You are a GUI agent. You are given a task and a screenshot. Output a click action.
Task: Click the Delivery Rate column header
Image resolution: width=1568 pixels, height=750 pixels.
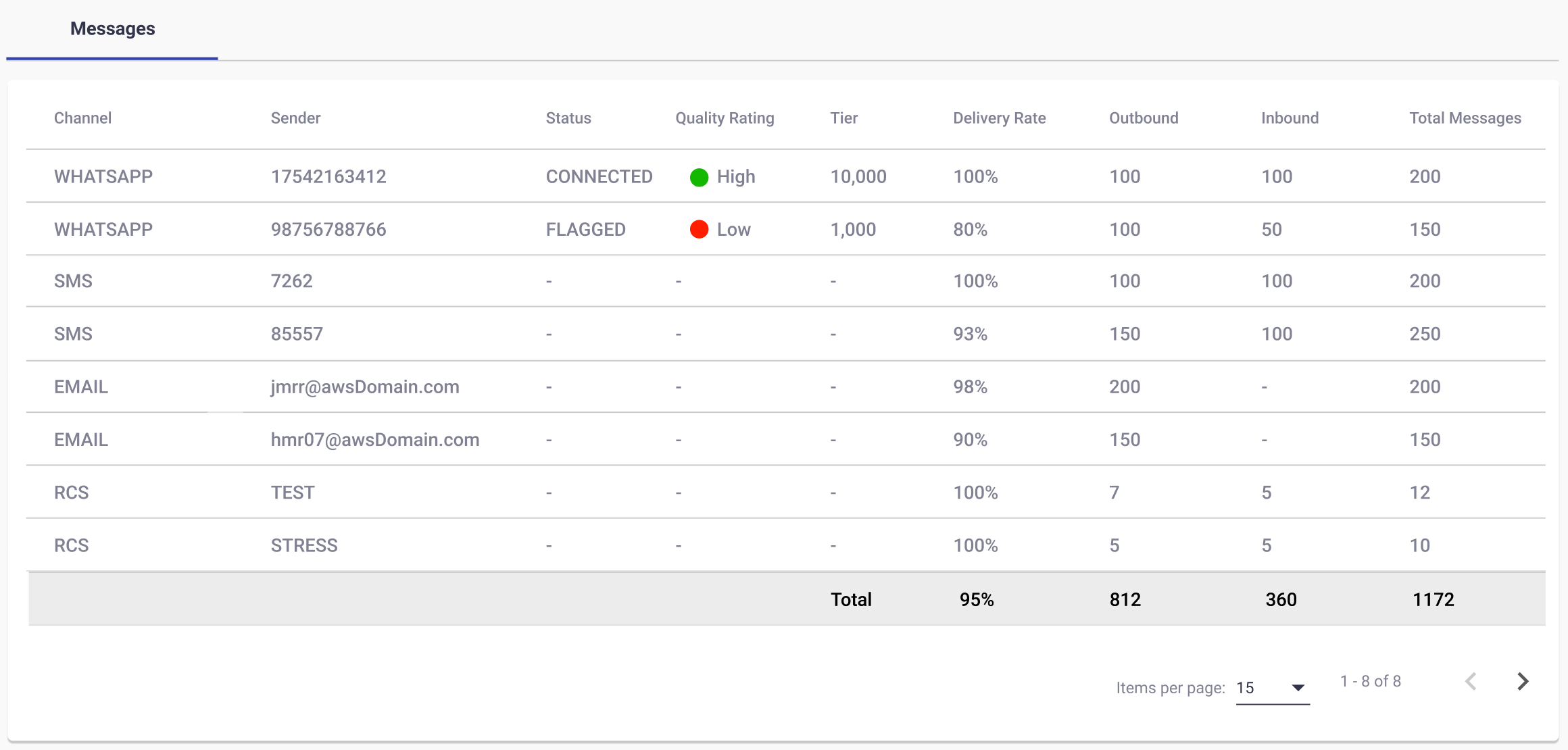(999, 118)
